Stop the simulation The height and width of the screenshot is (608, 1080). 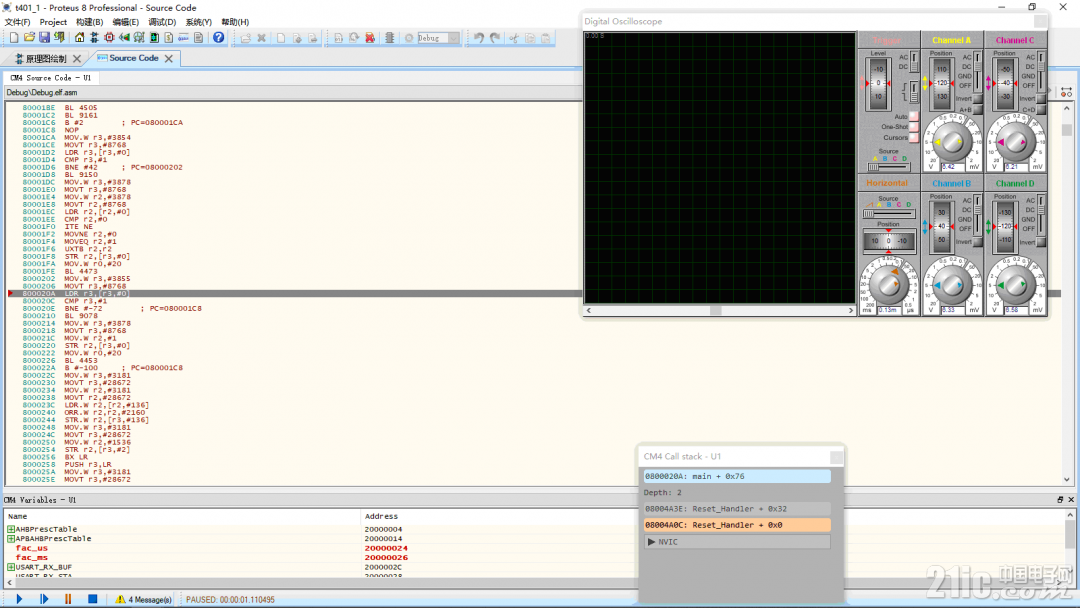pos(92,599)
